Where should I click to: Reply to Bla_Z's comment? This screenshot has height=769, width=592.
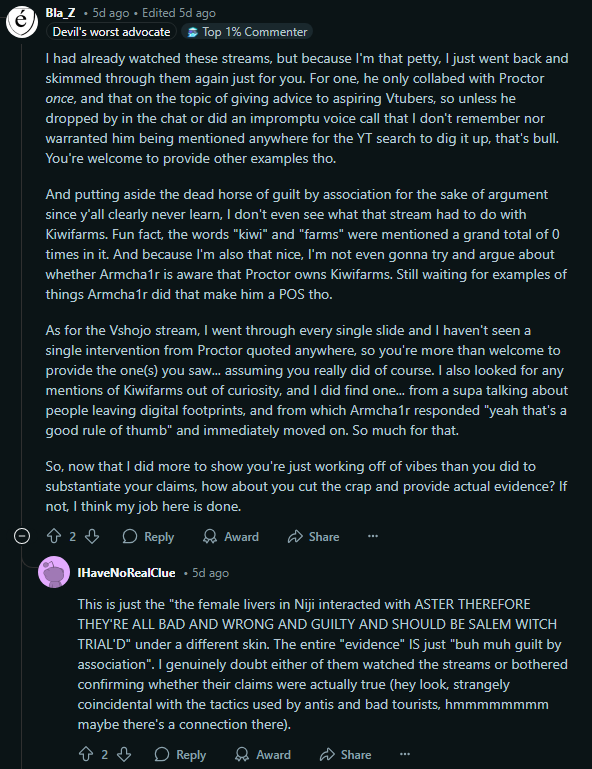pyautogui.click(x=148, y=537)
